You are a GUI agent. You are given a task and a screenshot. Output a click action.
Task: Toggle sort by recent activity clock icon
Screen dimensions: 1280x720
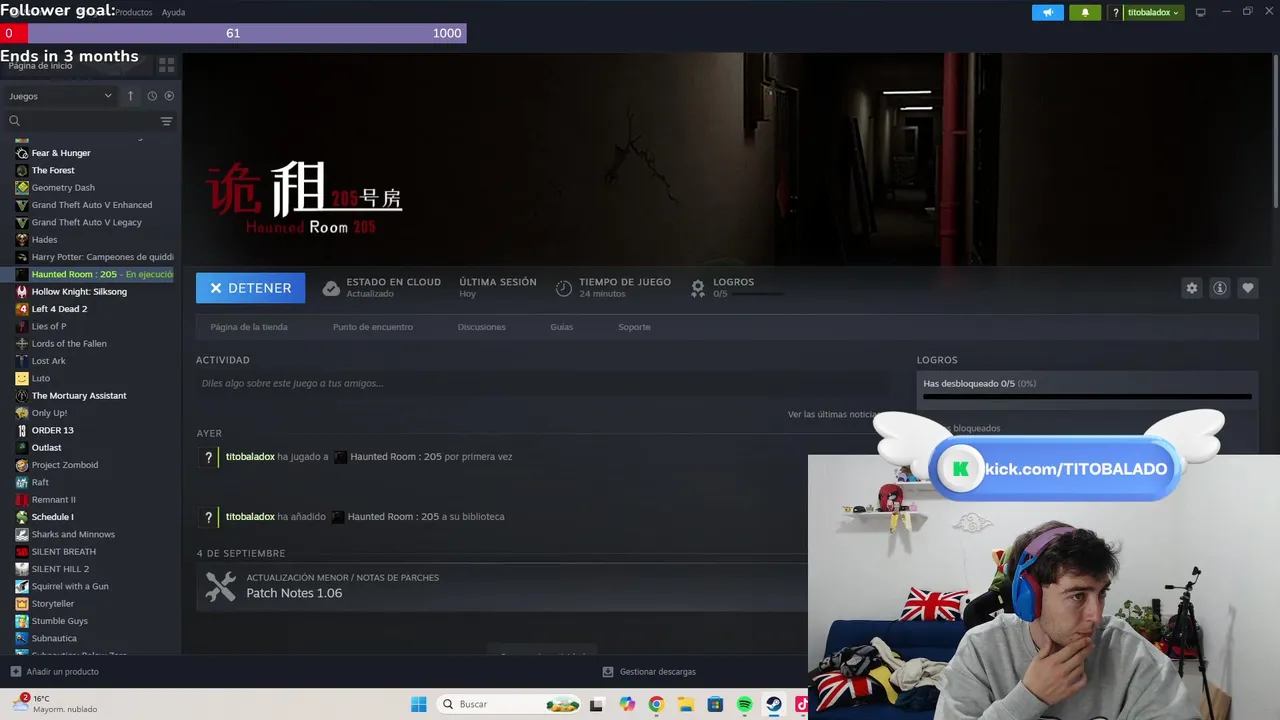tap(152, 96)
